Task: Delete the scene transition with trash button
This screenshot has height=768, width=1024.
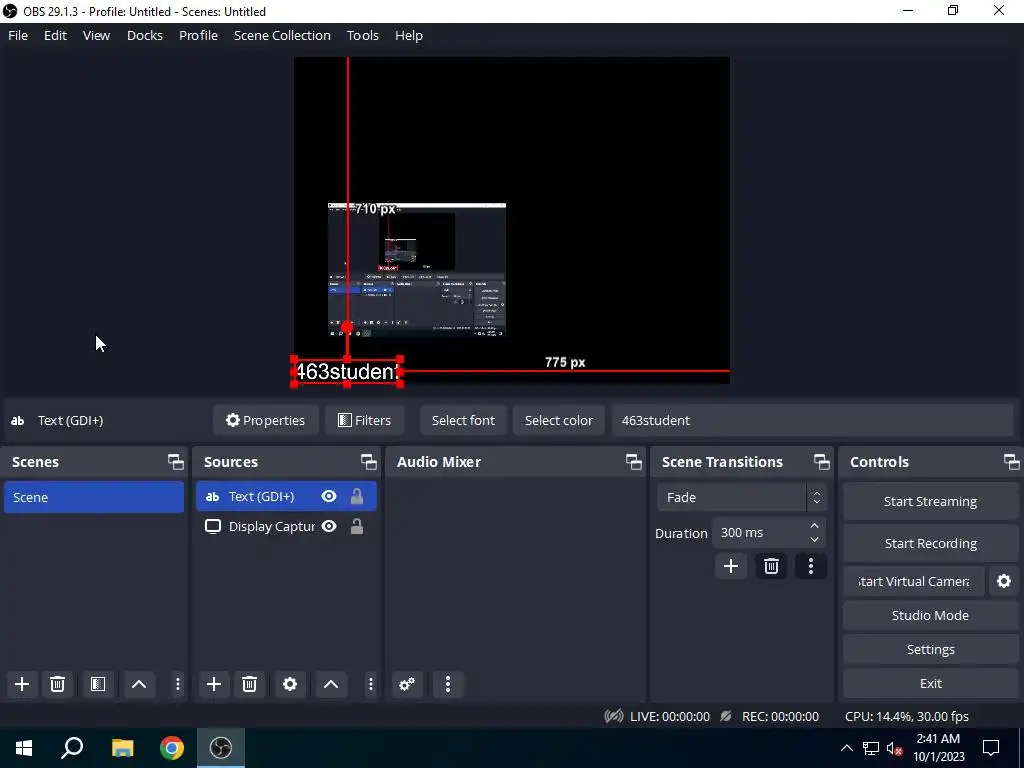Action: [x=771, y=566]
